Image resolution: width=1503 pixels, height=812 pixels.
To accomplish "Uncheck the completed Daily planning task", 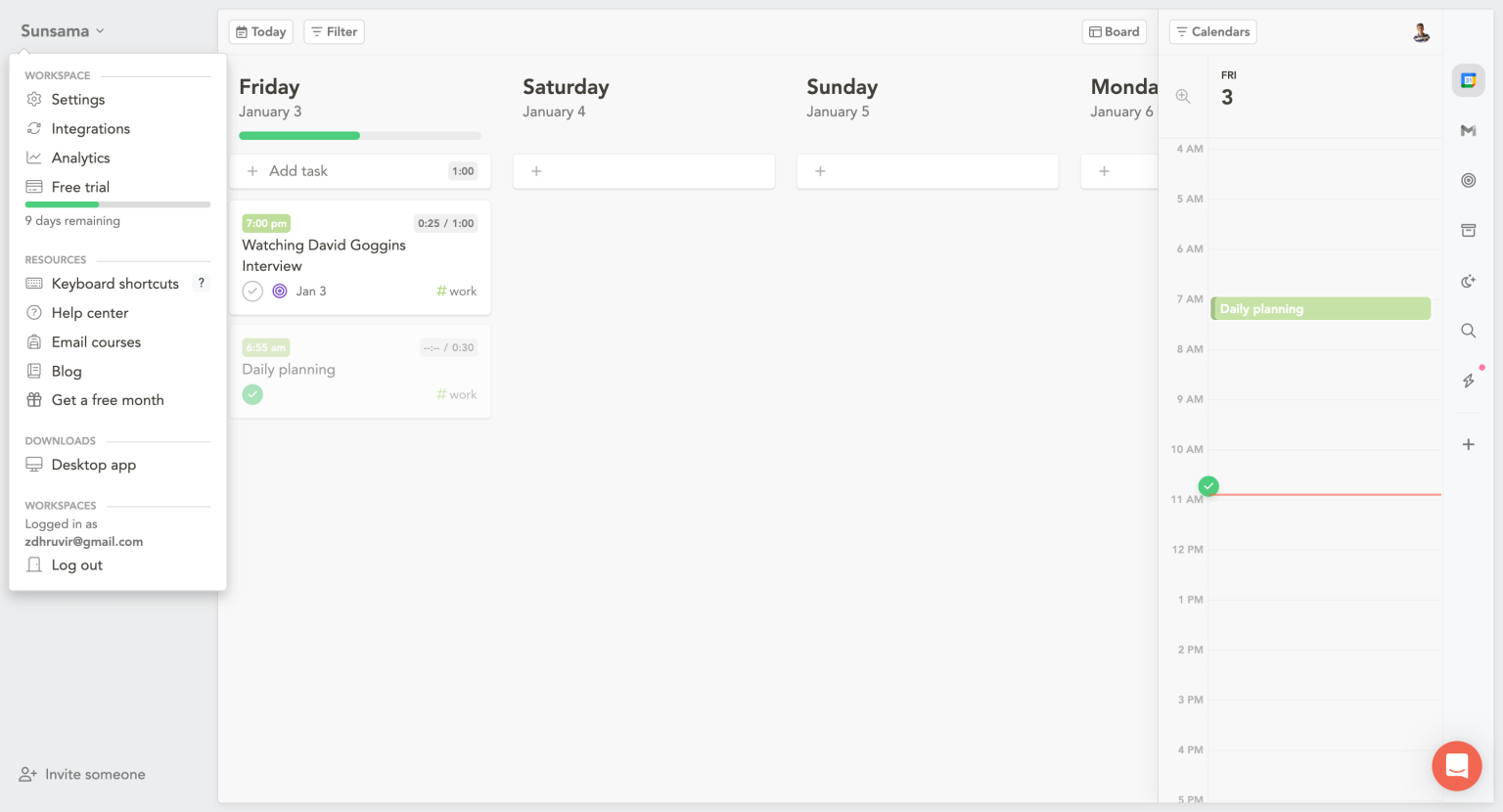I will 252,394.
